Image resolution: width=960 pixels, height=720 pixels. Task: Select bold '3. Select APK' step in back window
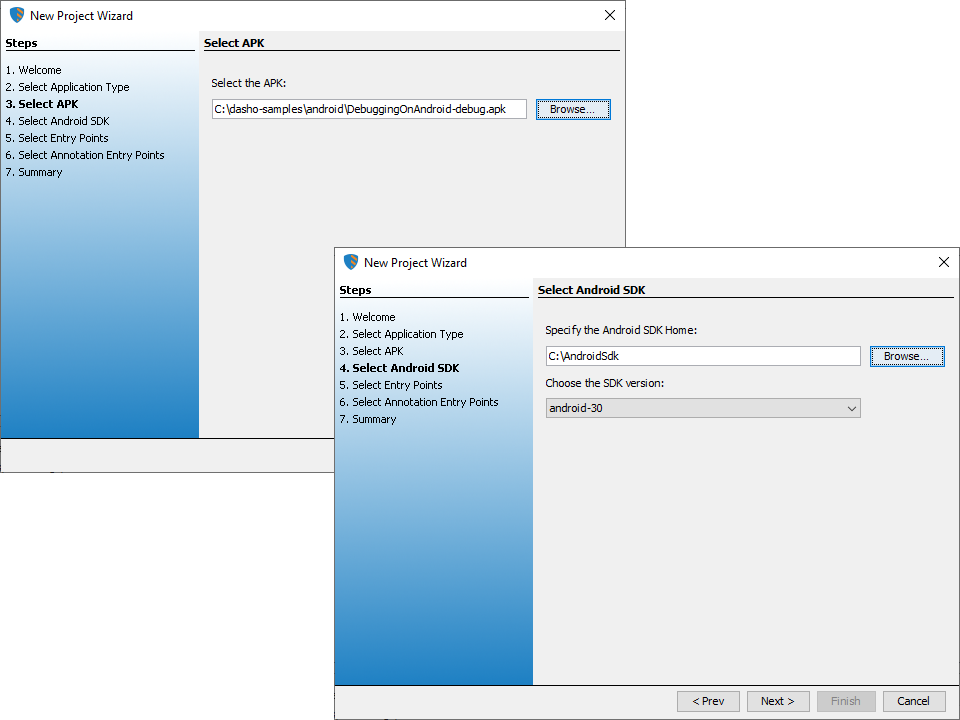(x=42, y=104)
